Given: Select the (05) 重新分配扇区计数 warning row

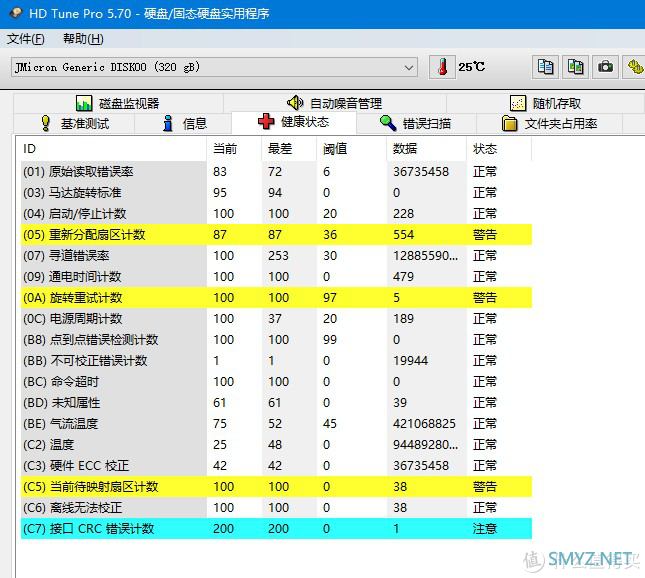Looking at the screenshot, I should (x=276, y=234).
